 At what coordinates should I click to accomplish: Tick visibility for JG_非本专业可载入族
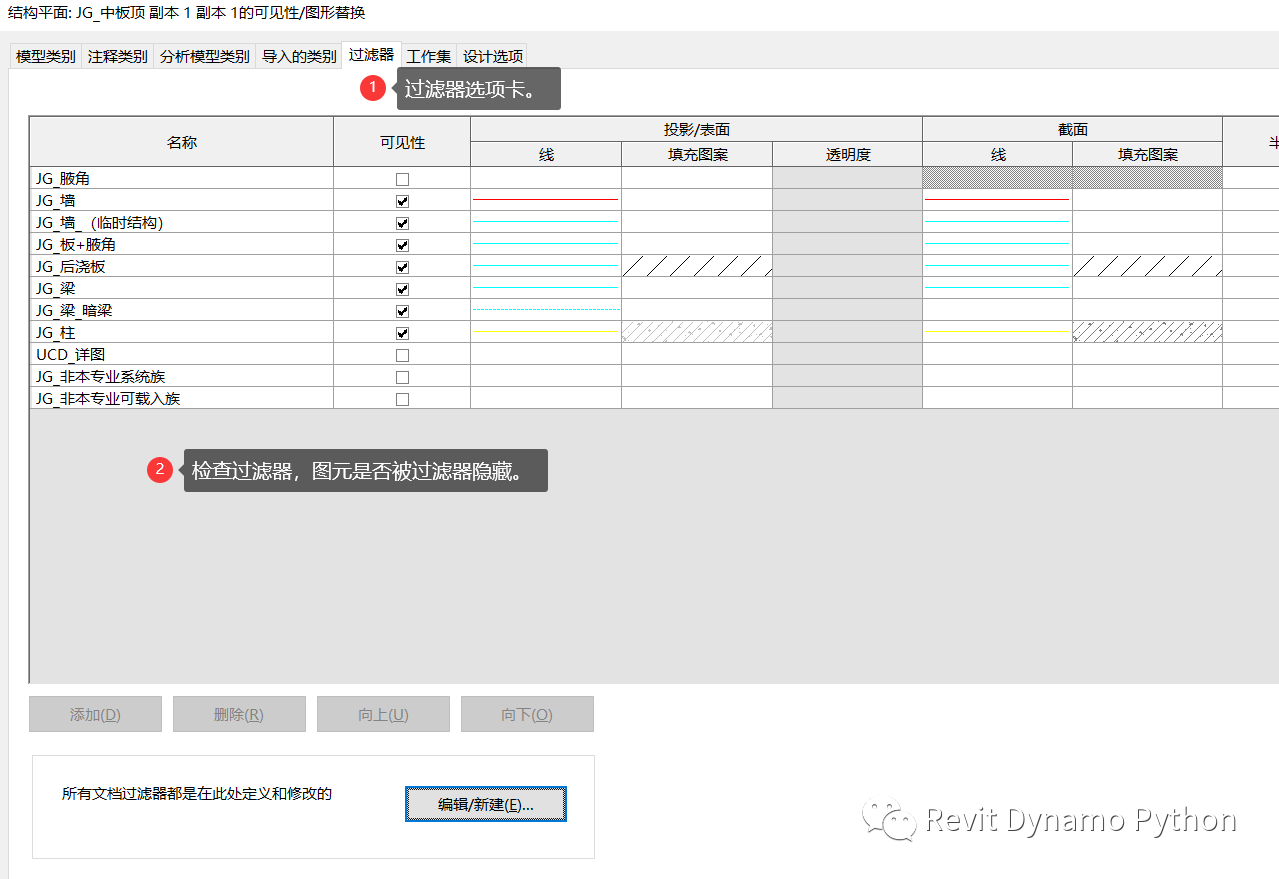point(402,399)
